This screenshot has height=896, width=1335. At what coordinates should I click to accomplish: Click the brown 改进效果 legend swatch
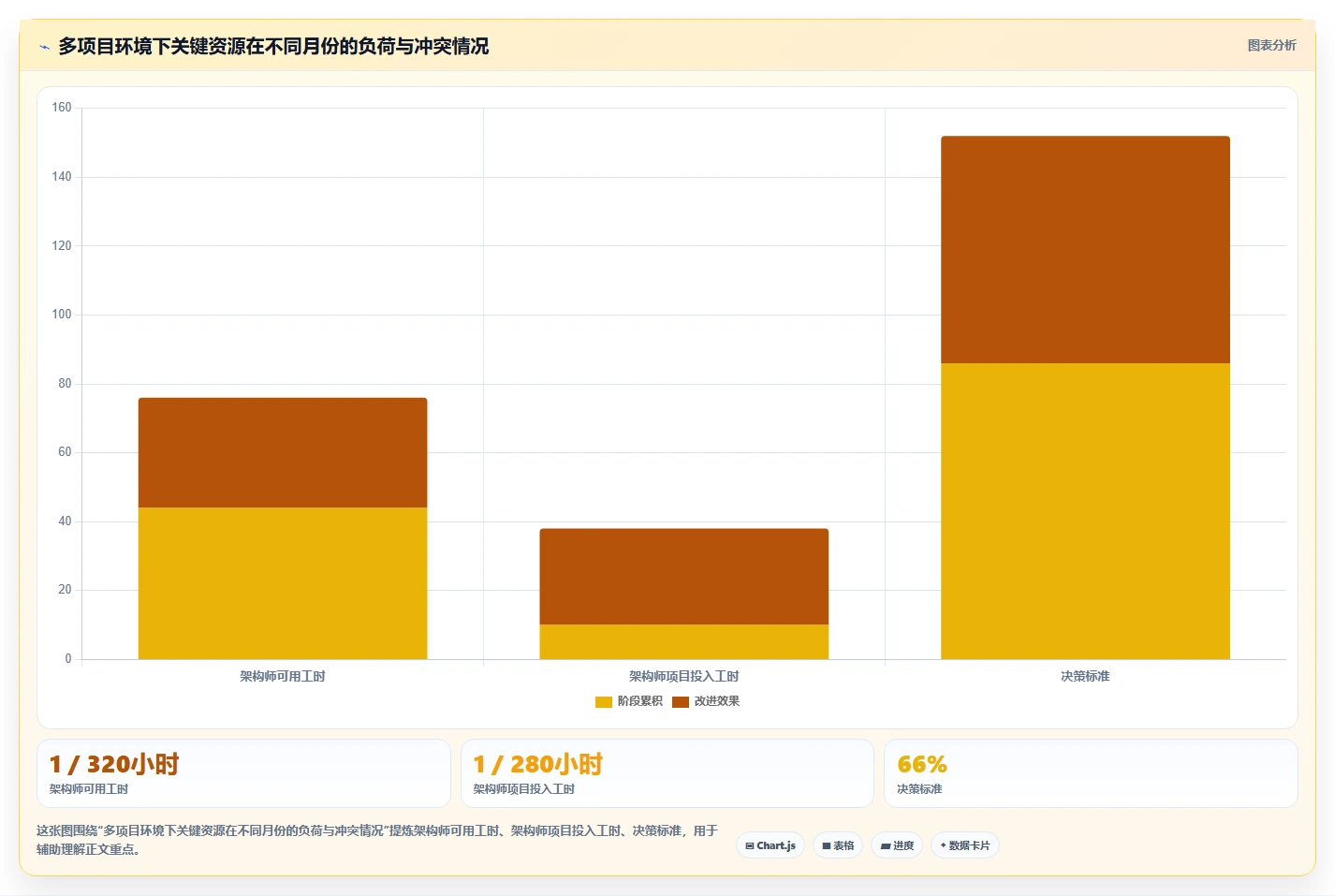tap(681, 702)
